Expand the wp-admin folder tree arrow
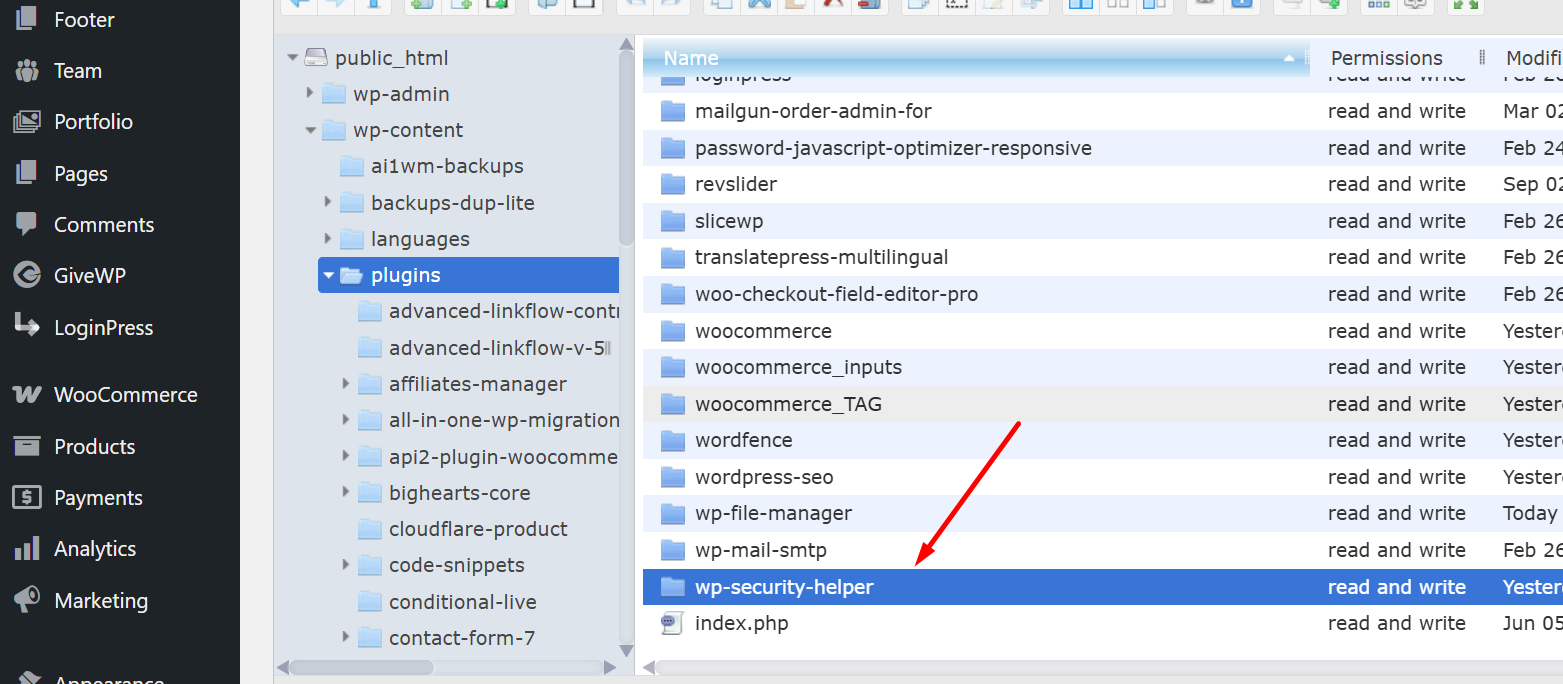1563x684 pixels. tap(310, 94)
